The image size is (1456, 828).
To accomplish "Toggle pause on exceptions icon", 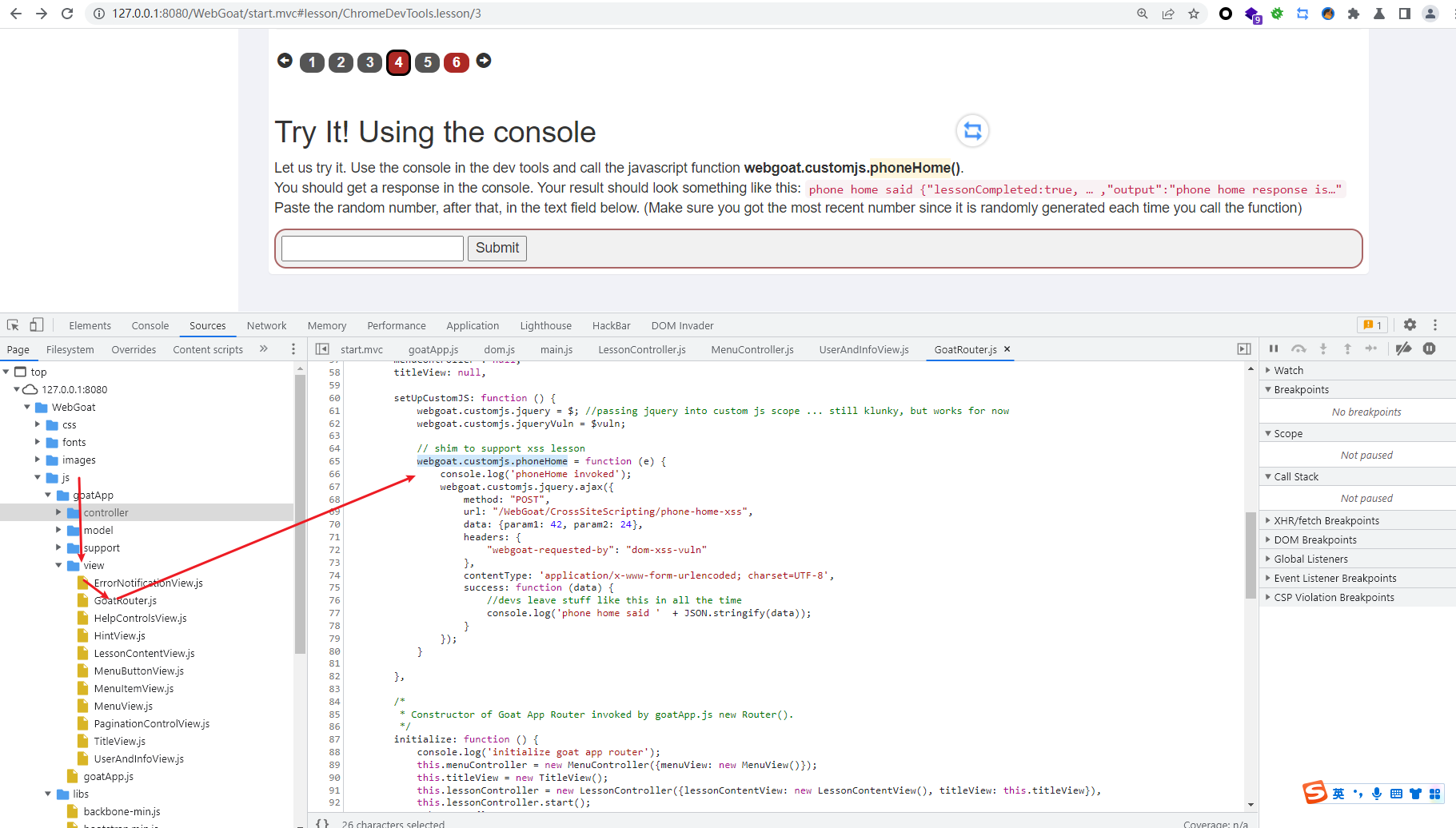I will click(1430, 348).
